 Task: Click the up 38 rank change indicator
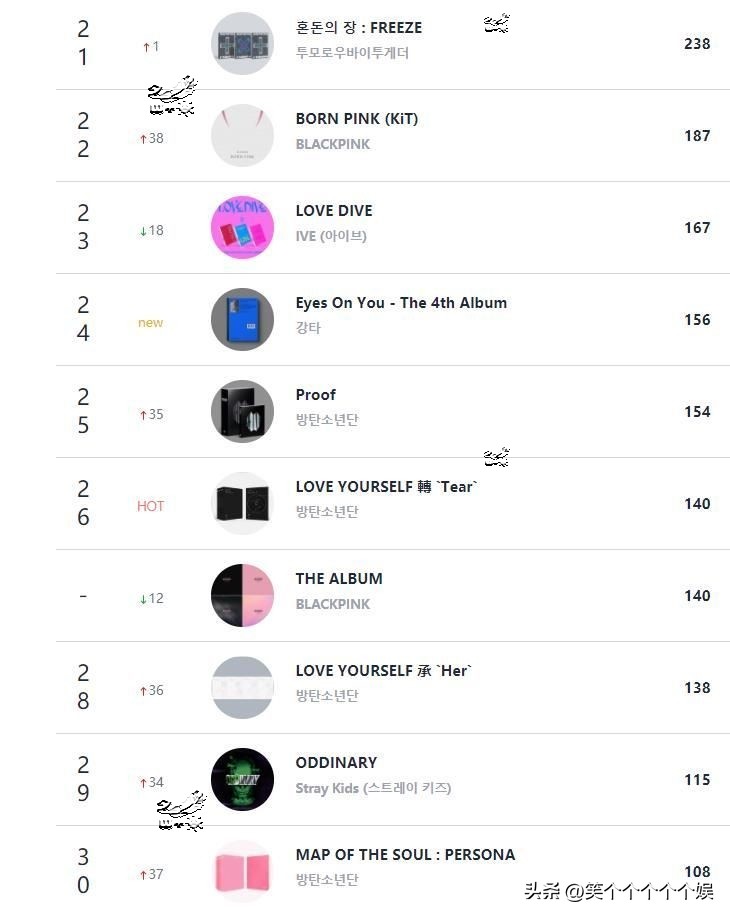tap(151, 139)
